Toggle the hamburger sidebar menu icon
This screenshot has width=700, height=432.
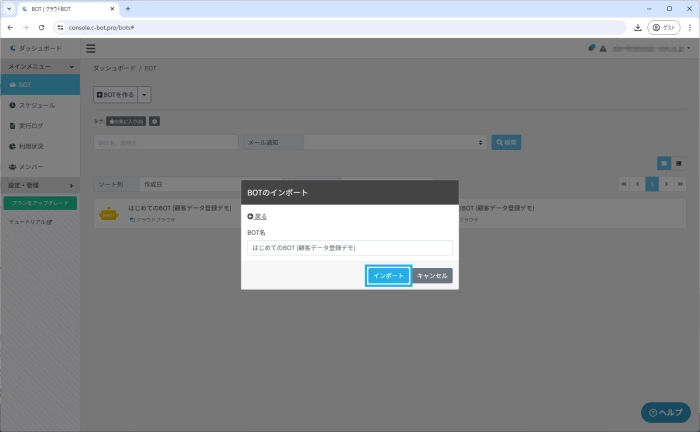91,48
